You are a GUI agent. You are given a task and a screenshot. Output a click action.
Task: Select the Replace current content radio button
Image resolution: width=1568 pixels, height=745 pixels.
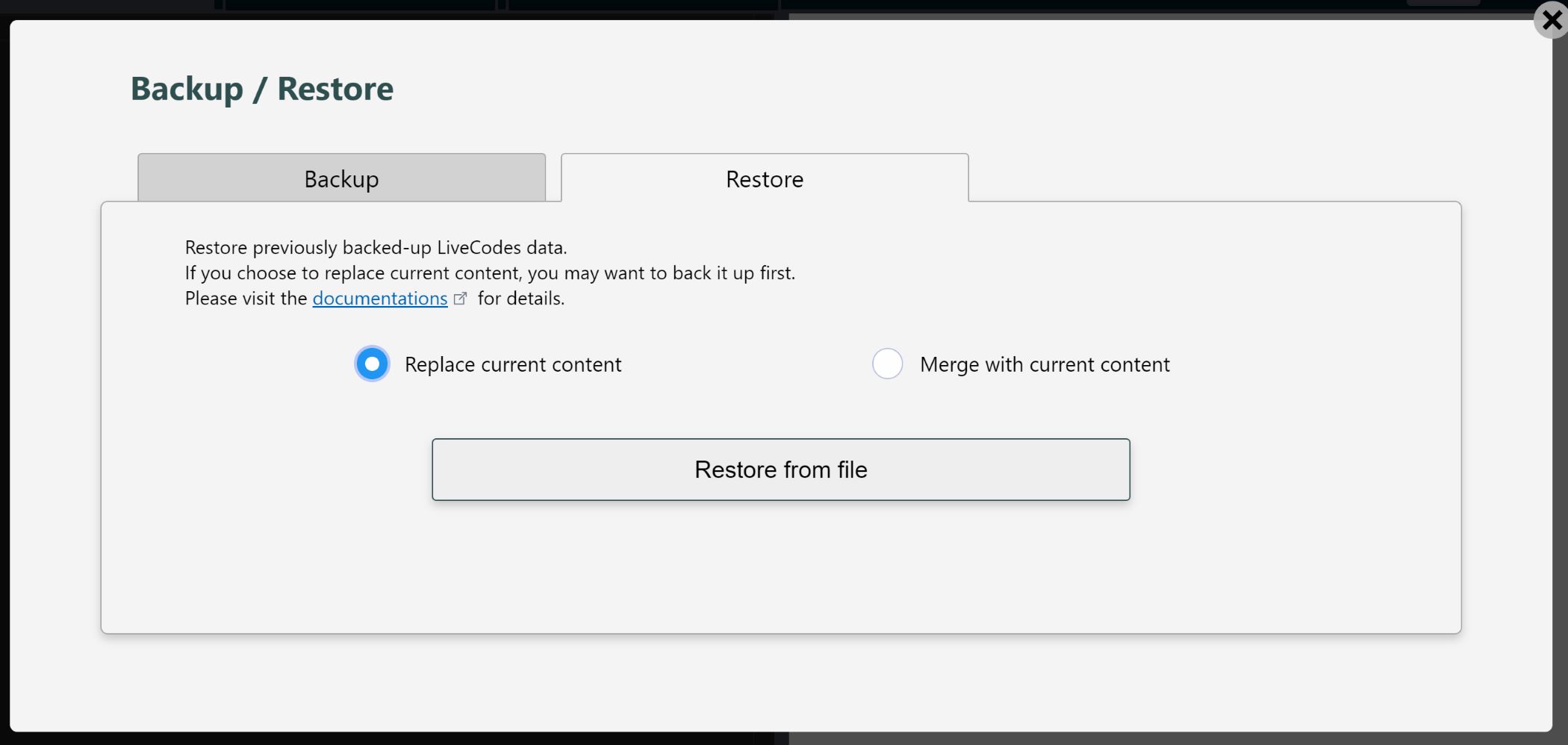point(371,364)
